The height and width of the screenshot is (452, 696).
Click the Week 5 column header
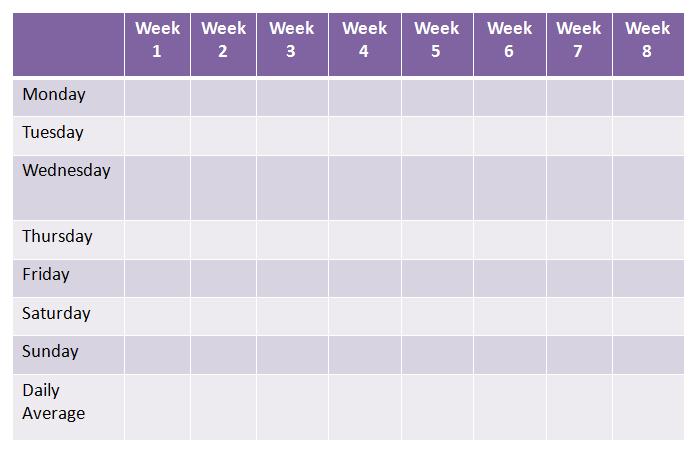436,40
